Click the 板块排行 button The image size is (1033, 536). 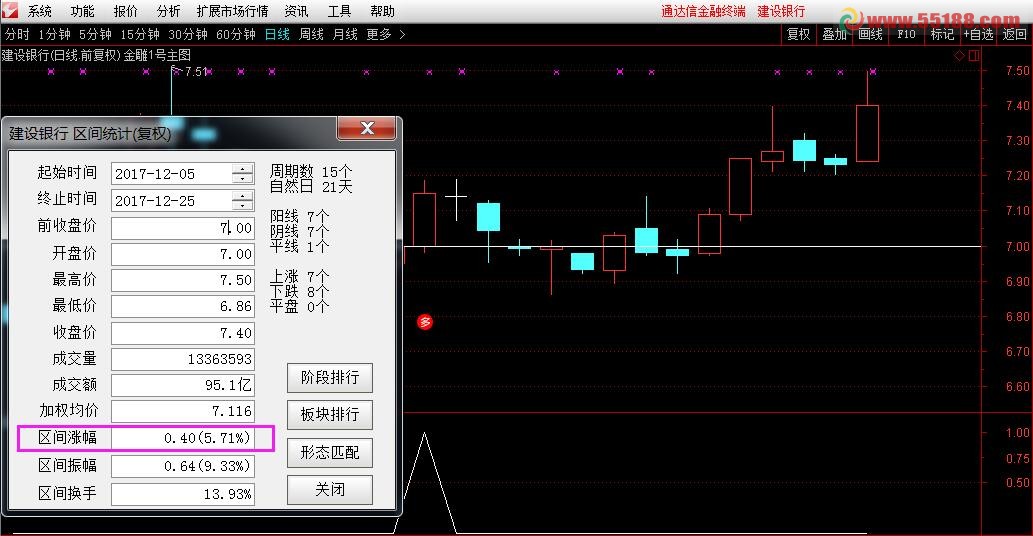click(x=329, y=415)
